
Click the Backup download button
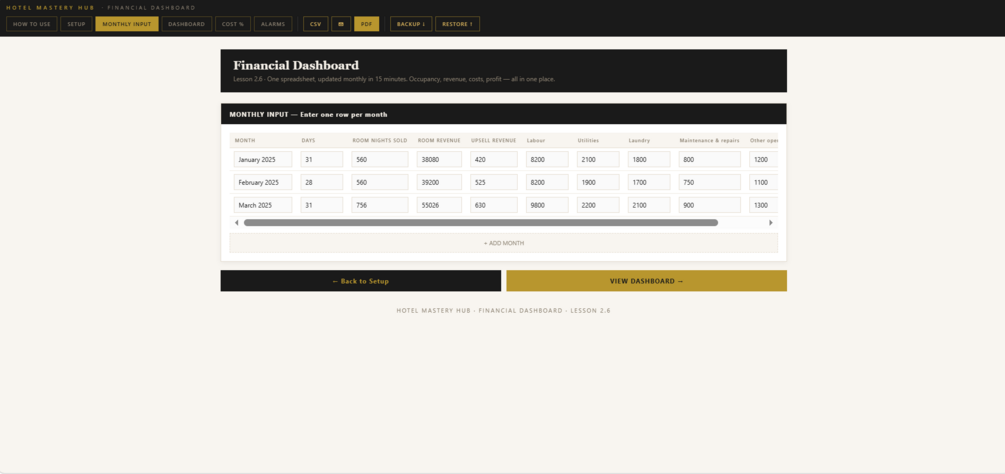pos(411,24)
